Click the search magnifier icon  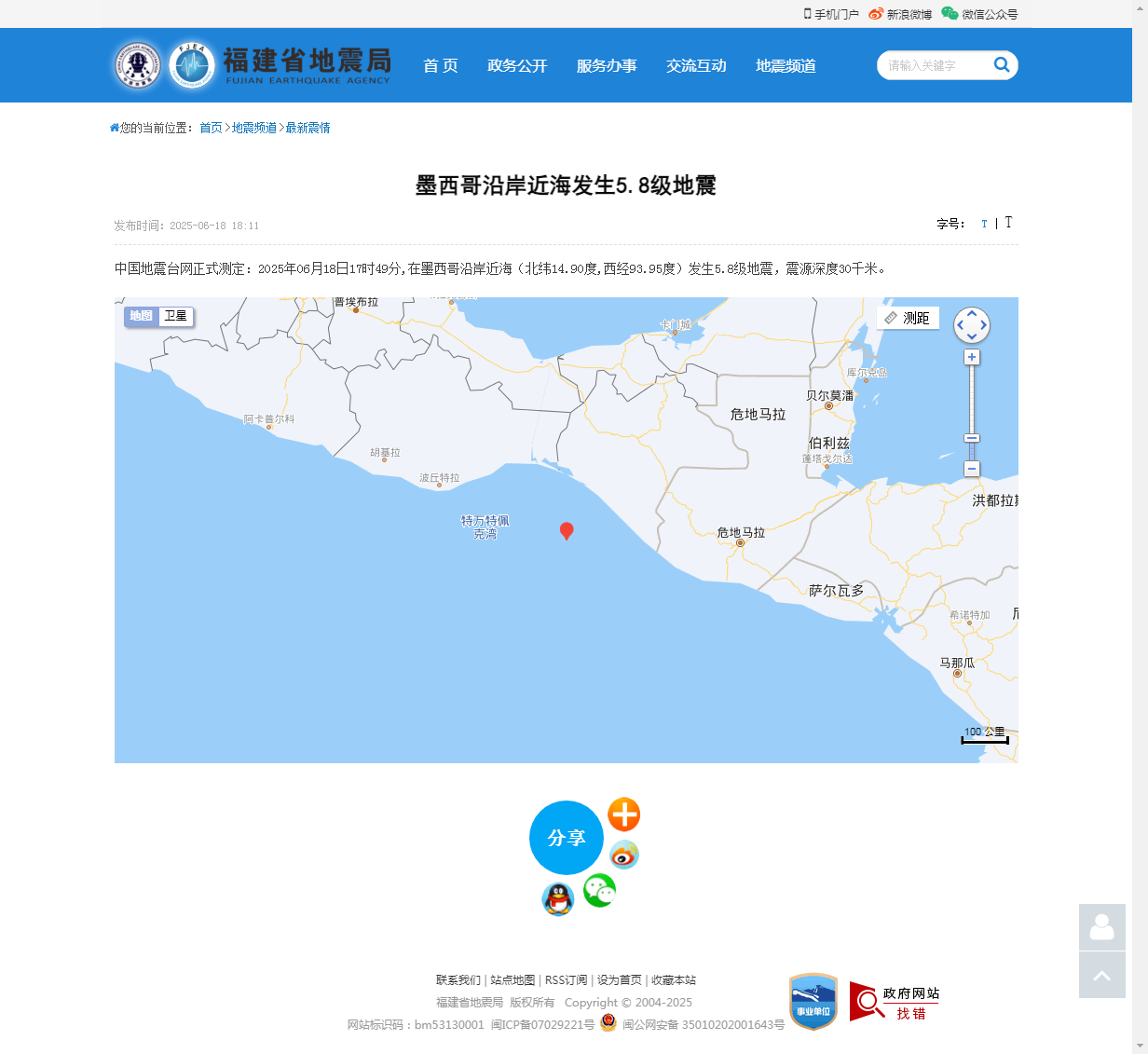[1002, 64]
